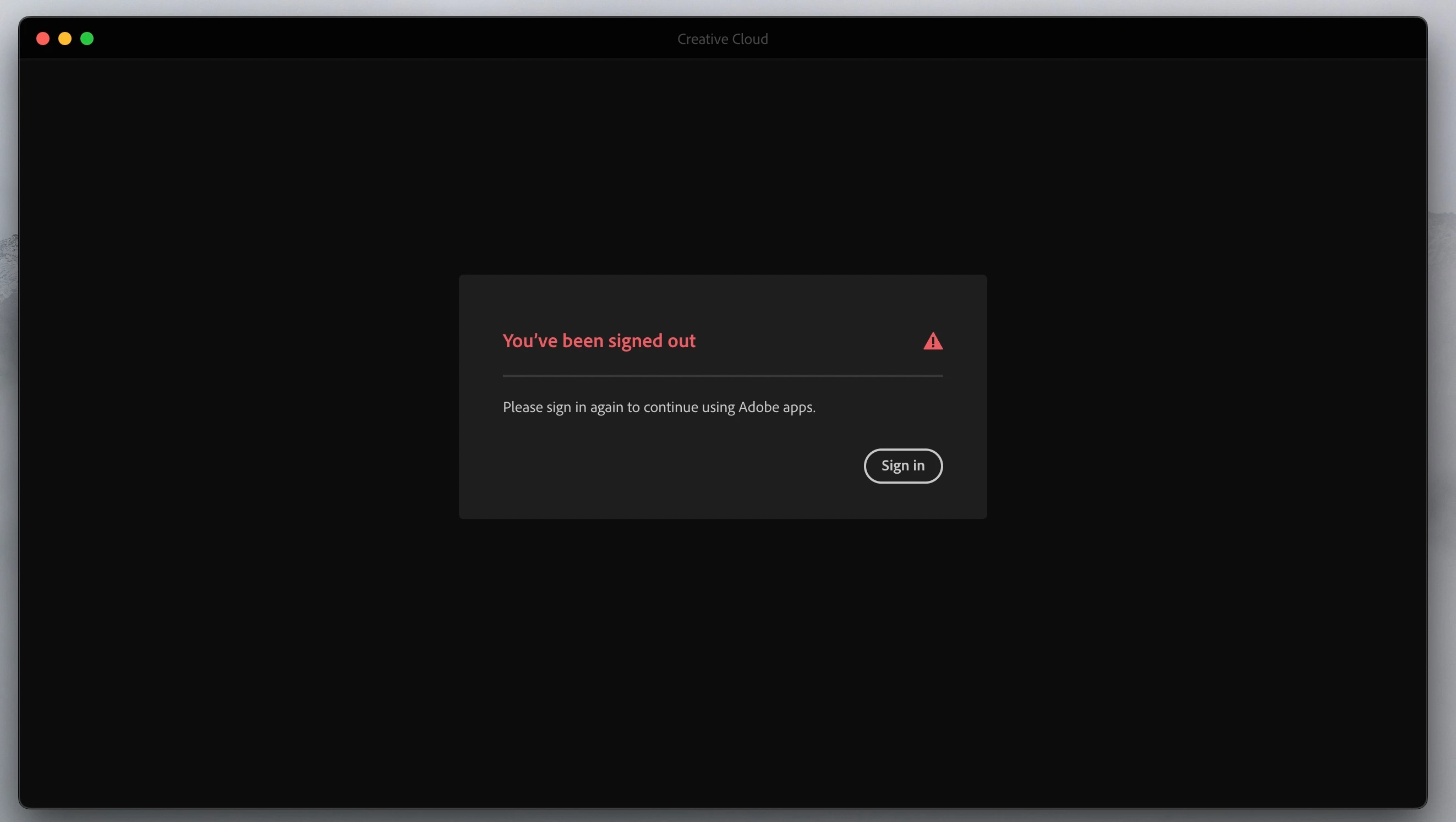This screenshot has width=1456, height=822.
Task: Click the divider line under the heading
Action: (x=722, y=375)
